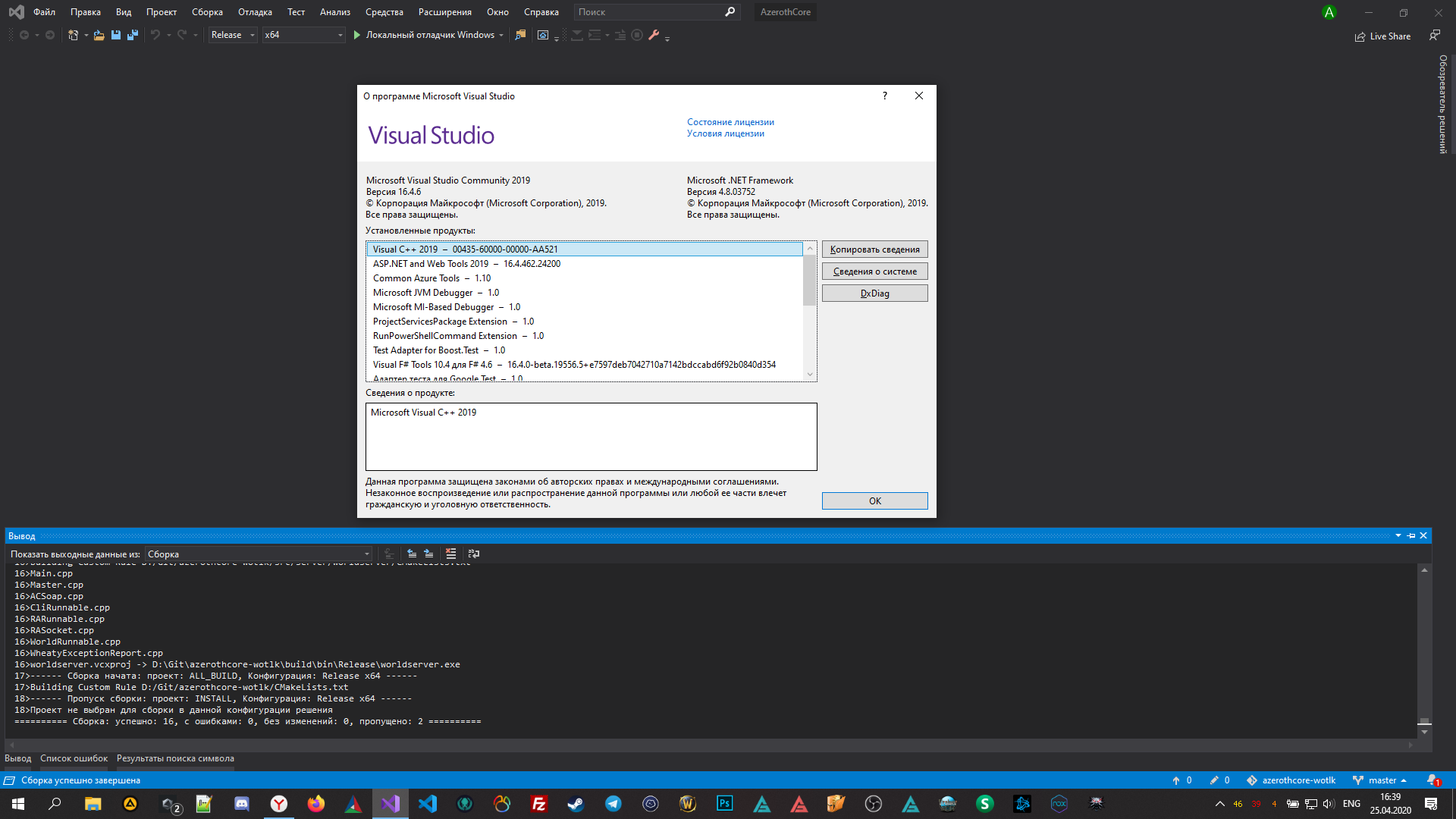The width and height of the screenshot is (1456, 819).
Task: Expand the debugger target dropdown arrow
Action: (x=501, y=35)
